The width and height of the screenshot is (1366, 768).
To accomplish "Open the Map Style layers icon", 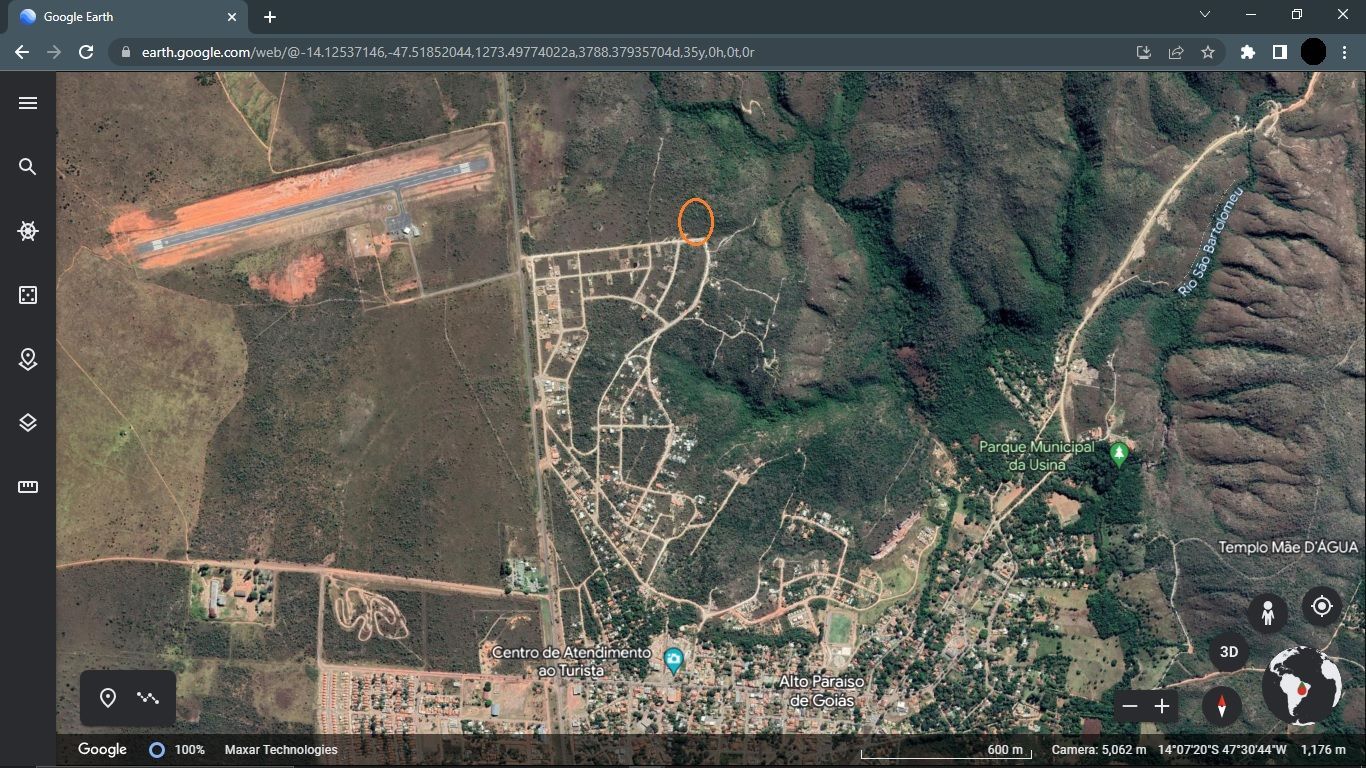I will 28,423.
